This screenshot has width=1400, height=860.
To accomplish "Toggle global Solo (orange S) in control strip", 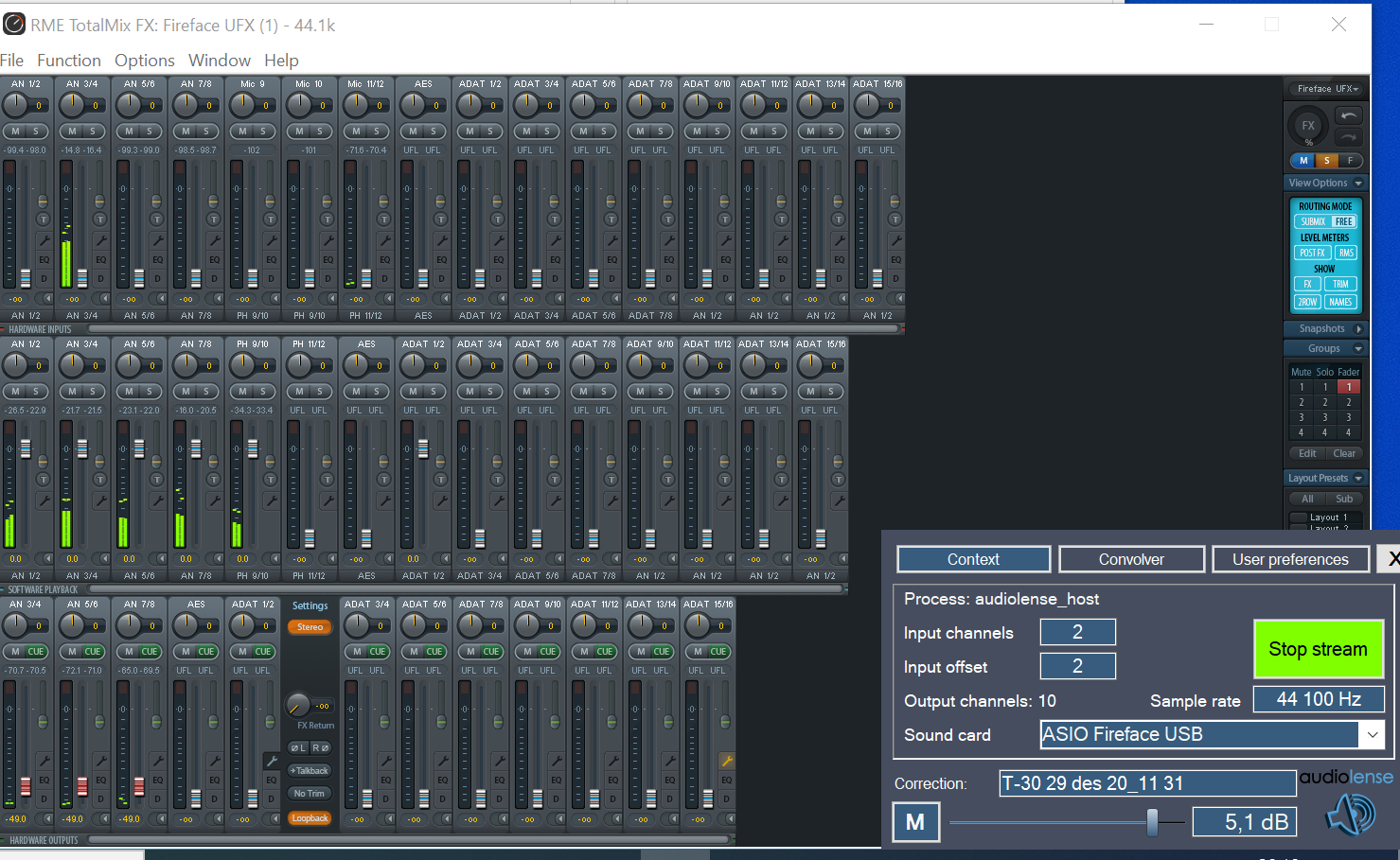I will coord(1326,160).
